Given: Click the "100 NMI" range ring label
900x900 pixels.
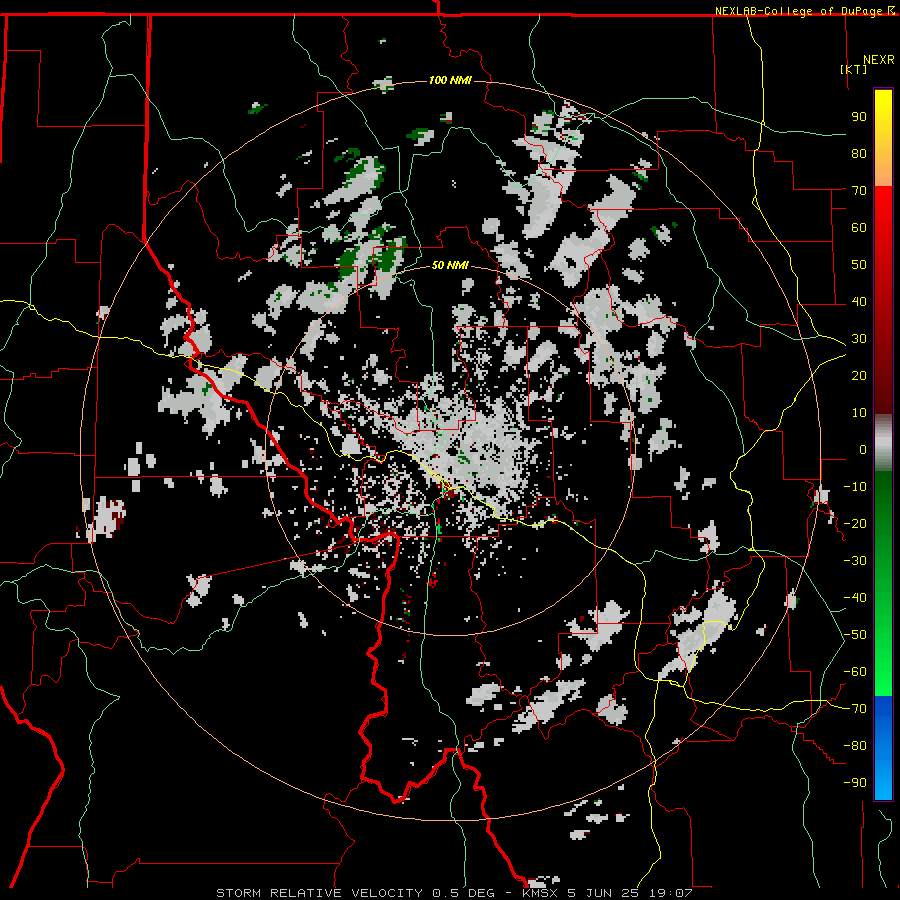Looking at the screenshot, I should [450, 80].
